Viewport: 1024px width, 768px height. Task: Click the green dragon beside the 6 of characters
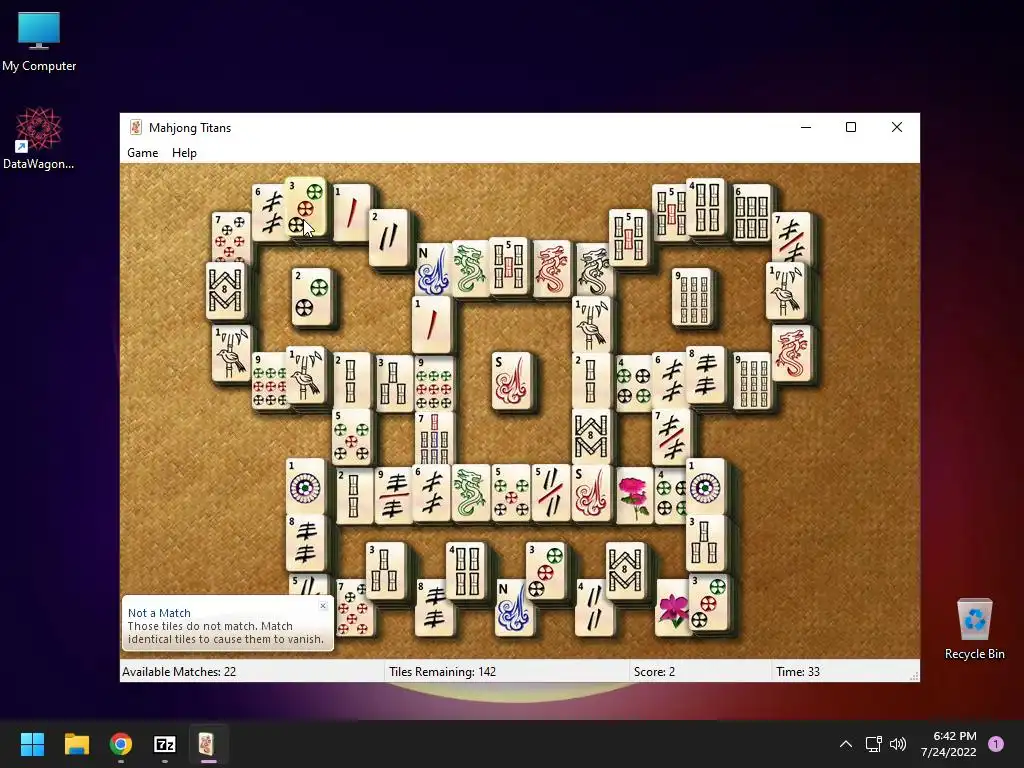click(470, 493)
